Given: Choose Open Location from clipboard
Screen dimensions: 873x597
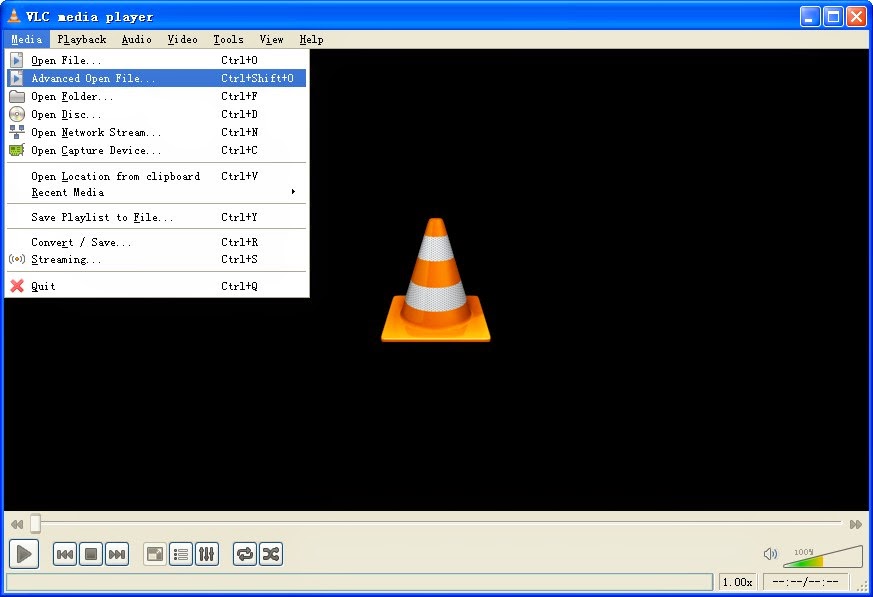Looking at the screenshot, I should (156, 176).
